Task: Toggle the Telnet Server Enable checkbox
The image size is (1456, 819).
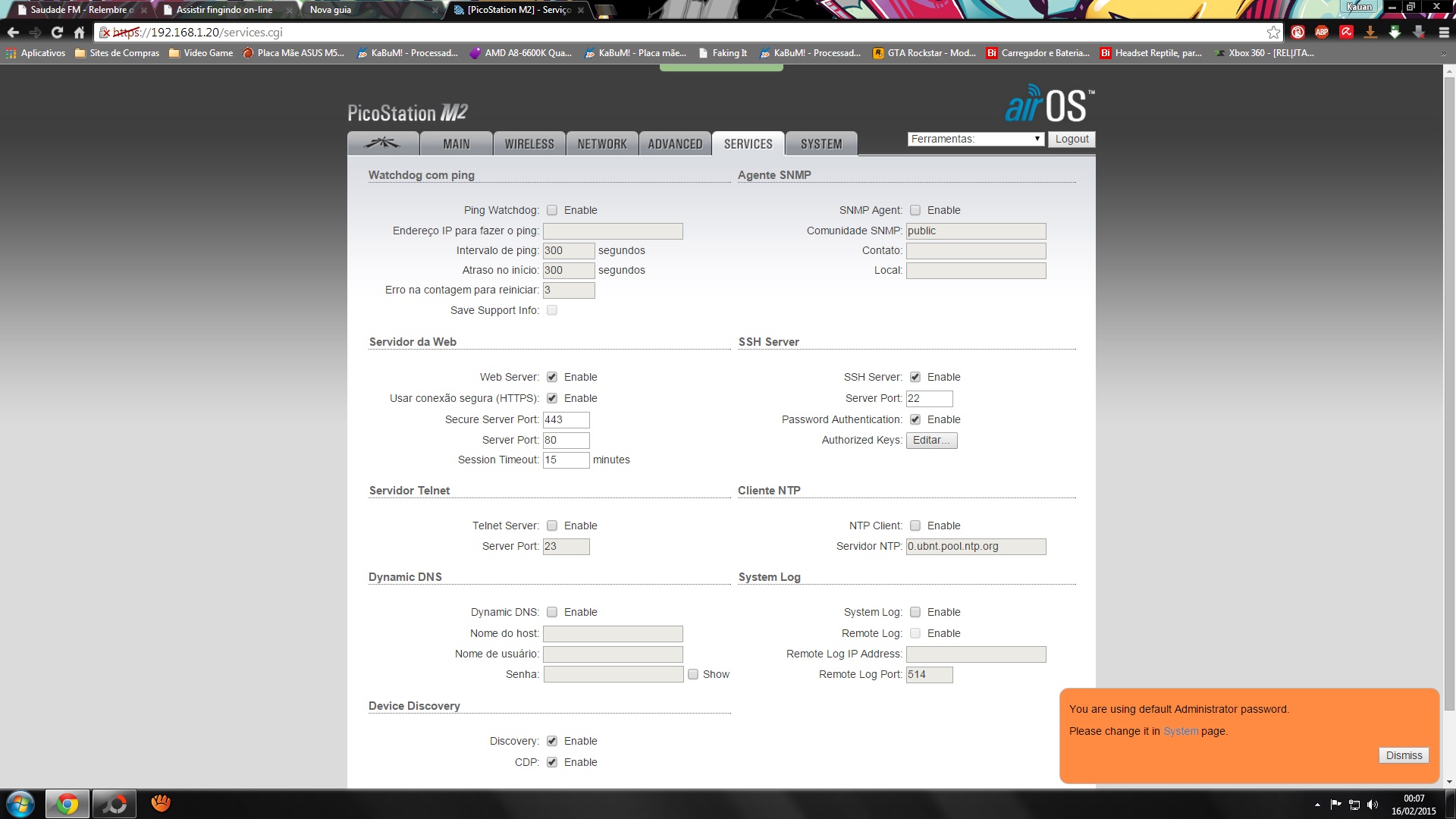Action: 552,526
